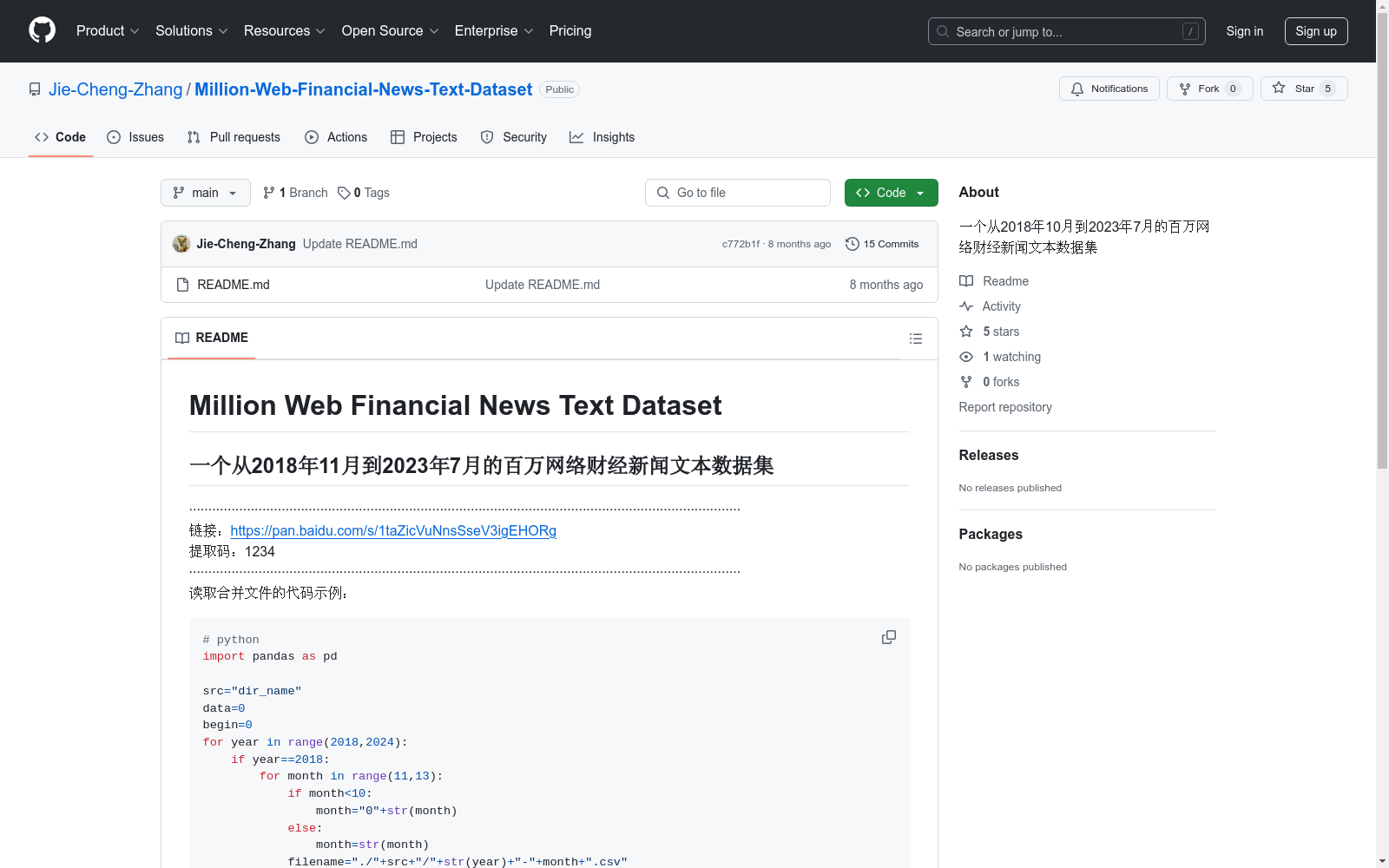This screenshot has height=868, width=1389.
Task: Click the Releases heading link
Action: point(989,455)
